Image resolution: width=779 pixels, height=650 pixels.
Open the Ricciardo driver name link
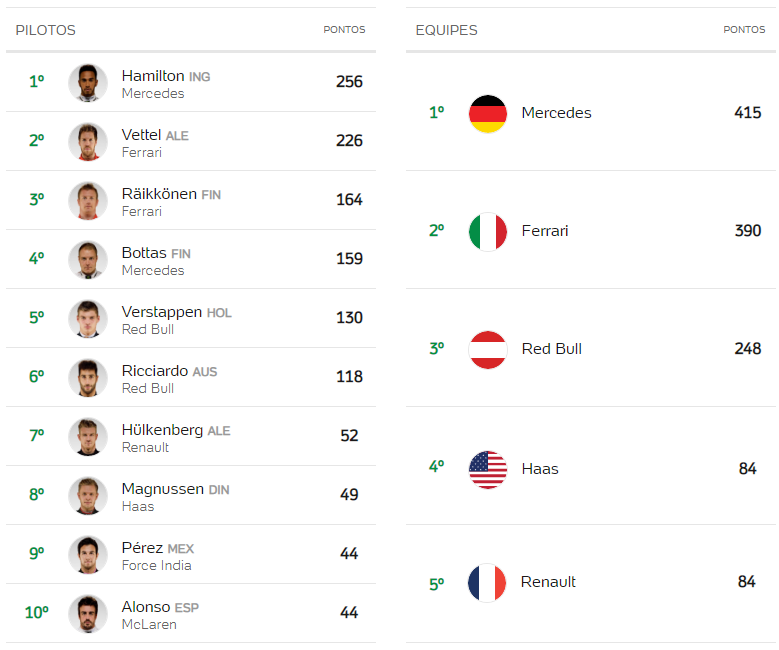(x=155, y=371)
